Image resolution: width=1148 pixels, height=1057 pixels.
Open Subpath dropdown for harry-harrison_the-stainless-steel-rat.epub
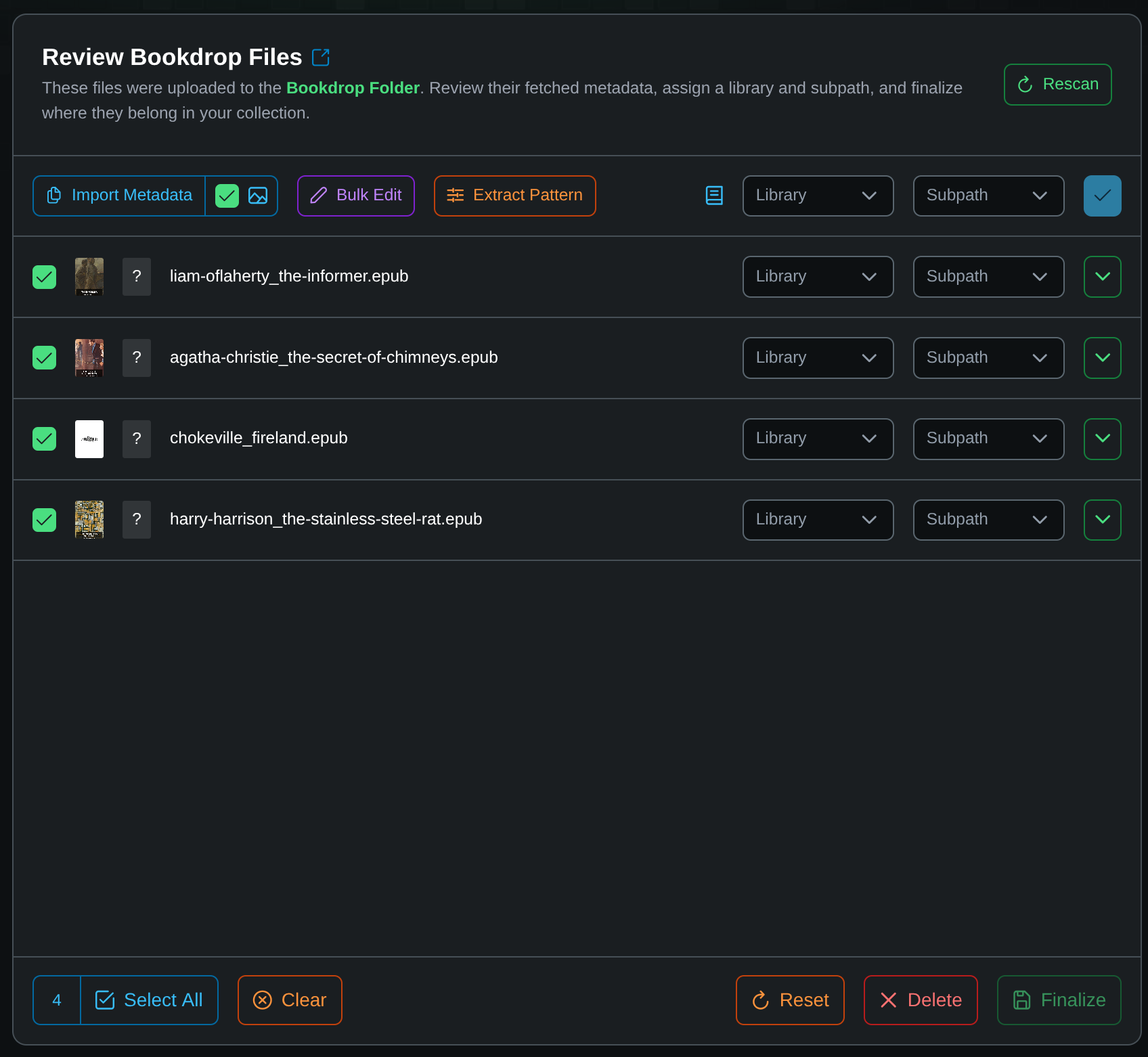(x=988, y=519)
